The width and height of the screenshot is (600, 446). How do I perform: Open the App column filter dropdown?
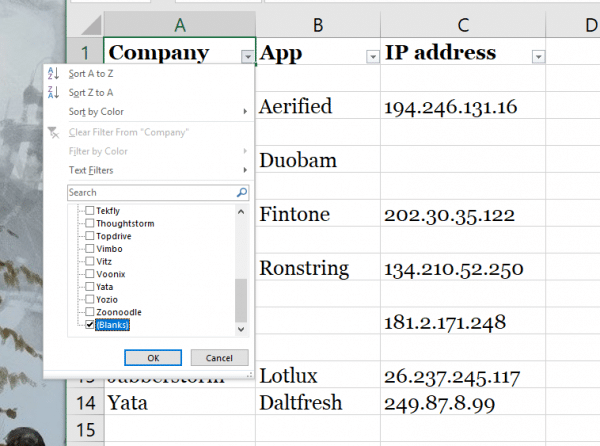[x=372, y=56]
